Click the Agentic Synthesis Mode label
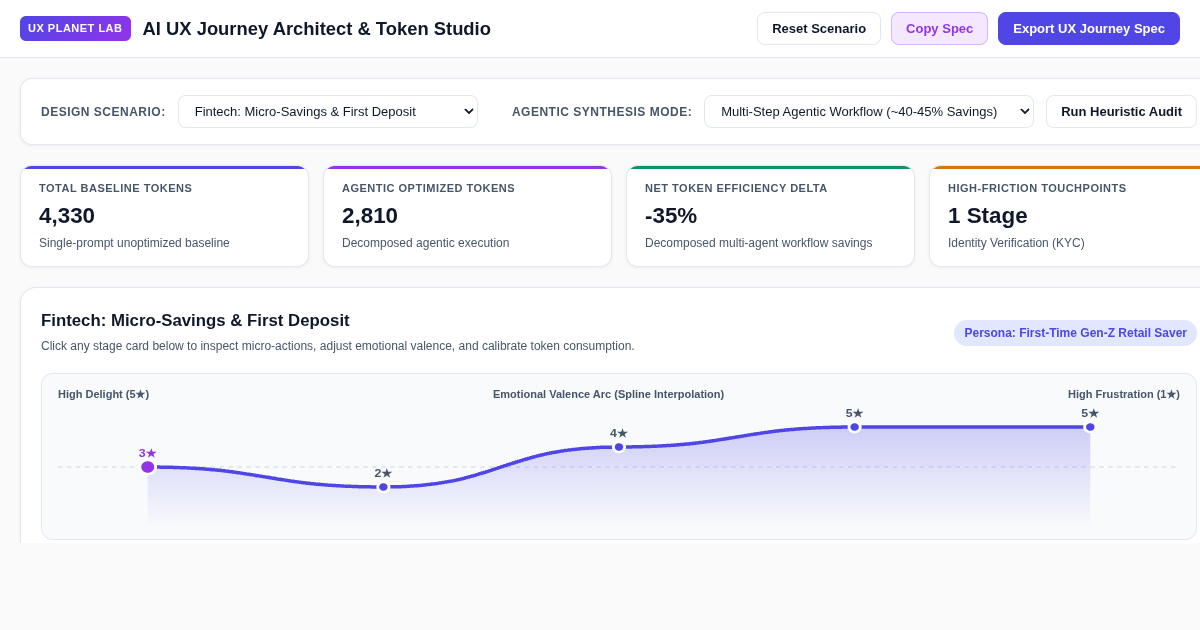 point(602,112)
